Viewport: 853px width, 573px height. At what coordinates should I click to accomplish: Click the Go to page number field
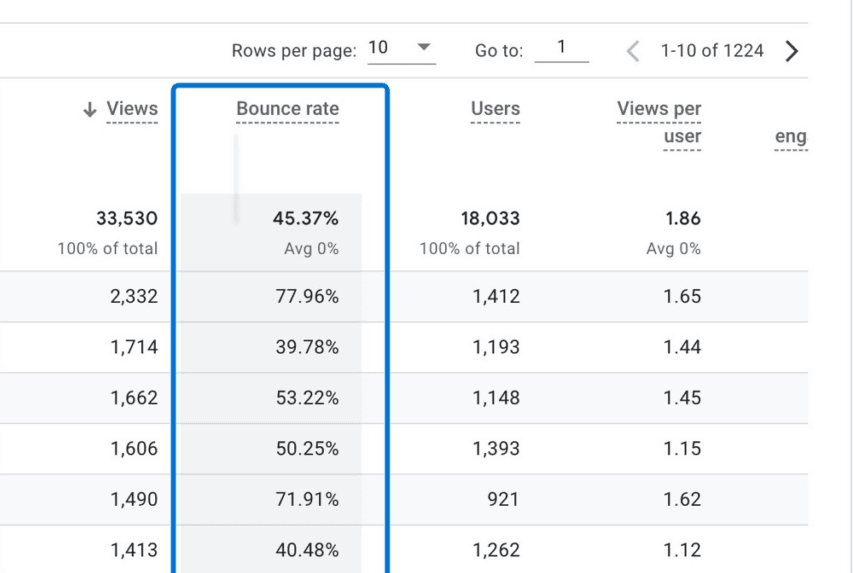click(561, 48)
